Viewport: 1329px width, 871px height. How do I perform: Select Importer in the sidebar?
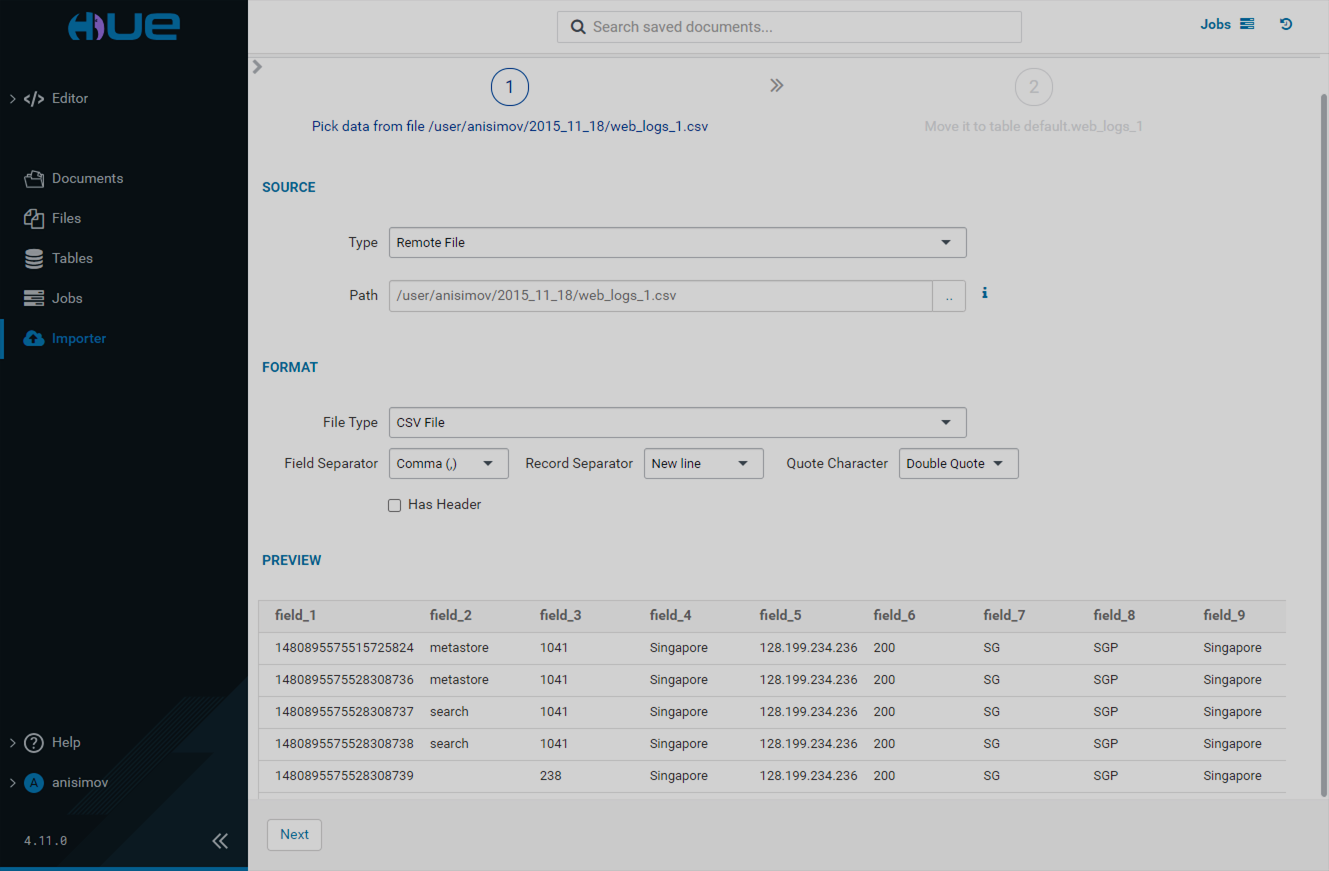[79, 338]
